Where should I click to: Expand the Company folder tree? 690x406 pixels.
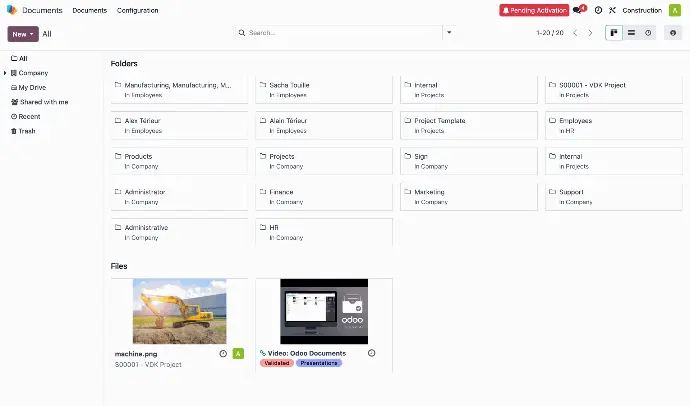(4, 73)
